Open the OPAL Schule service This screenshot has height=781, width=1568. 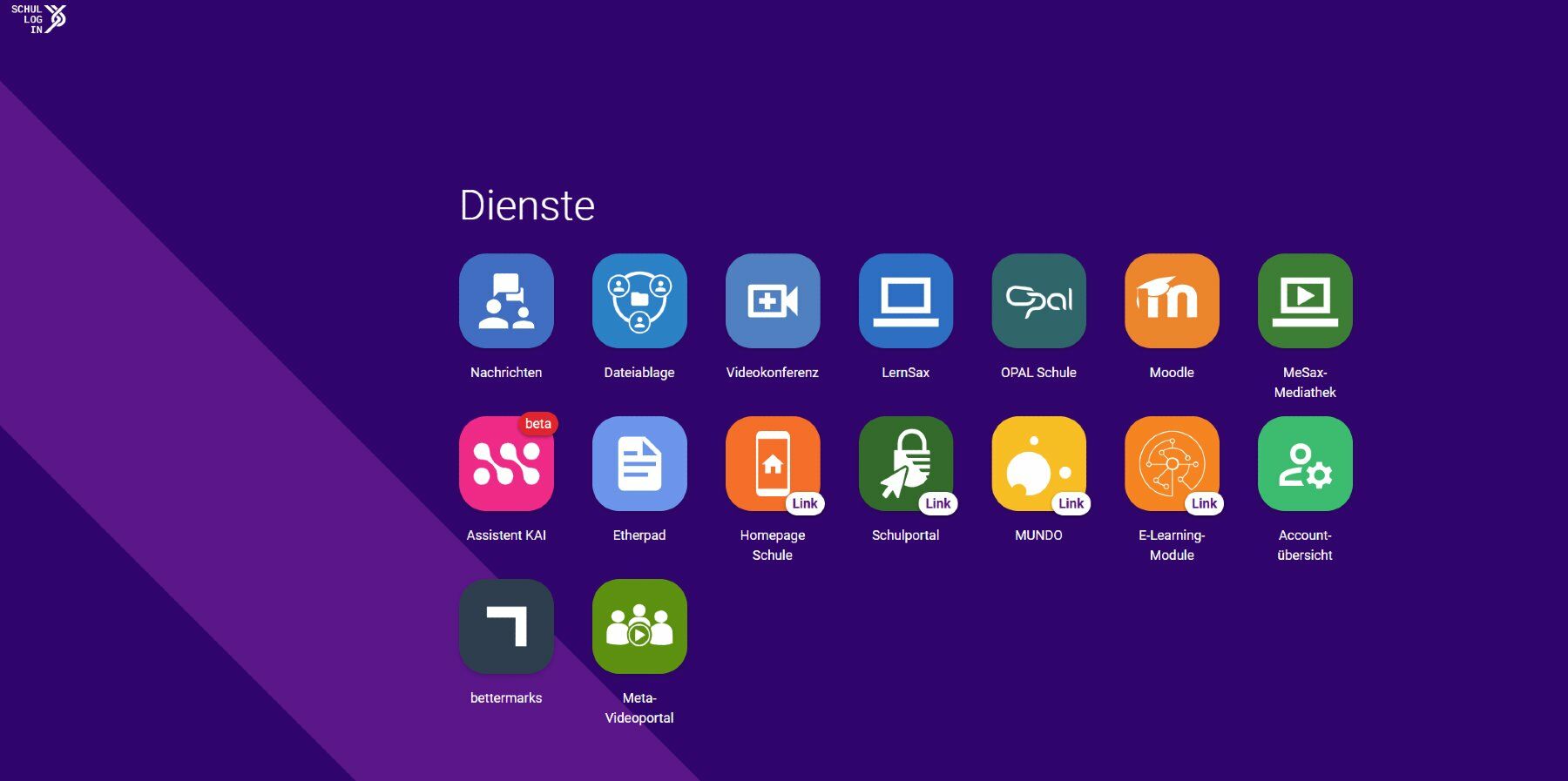tap(1038, 301)
